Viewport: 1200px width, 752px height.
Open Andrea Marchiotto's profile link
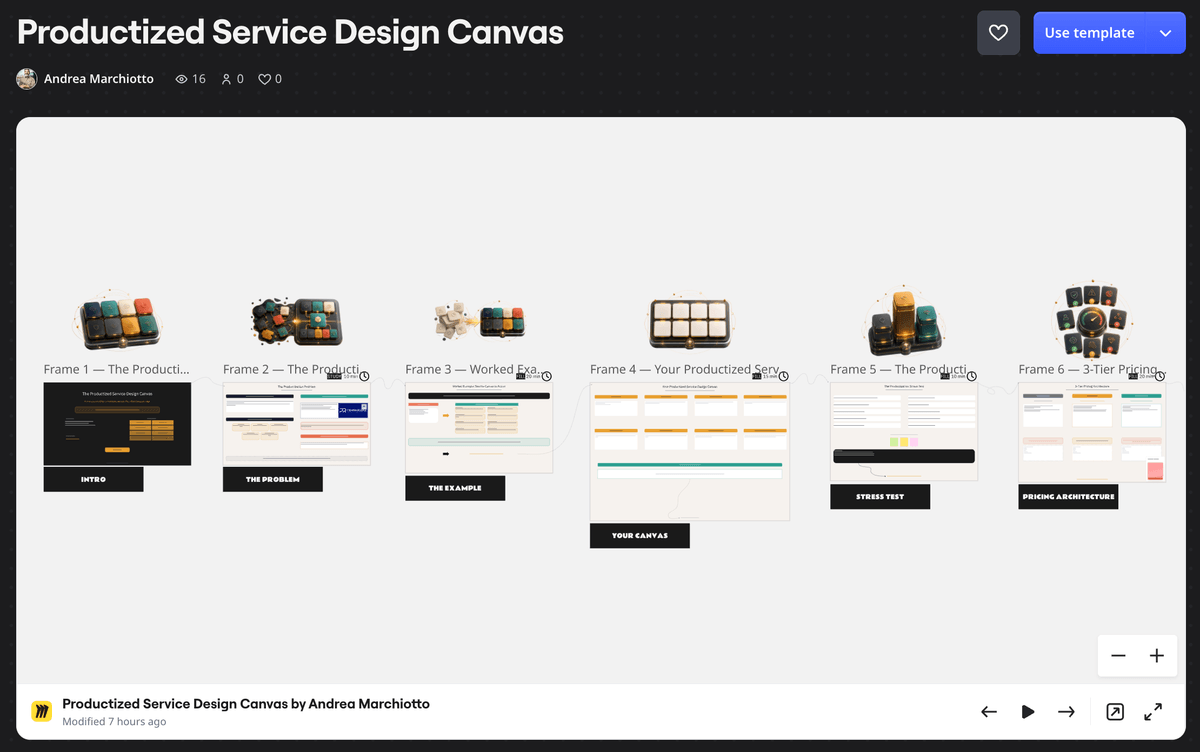[99, 79]
